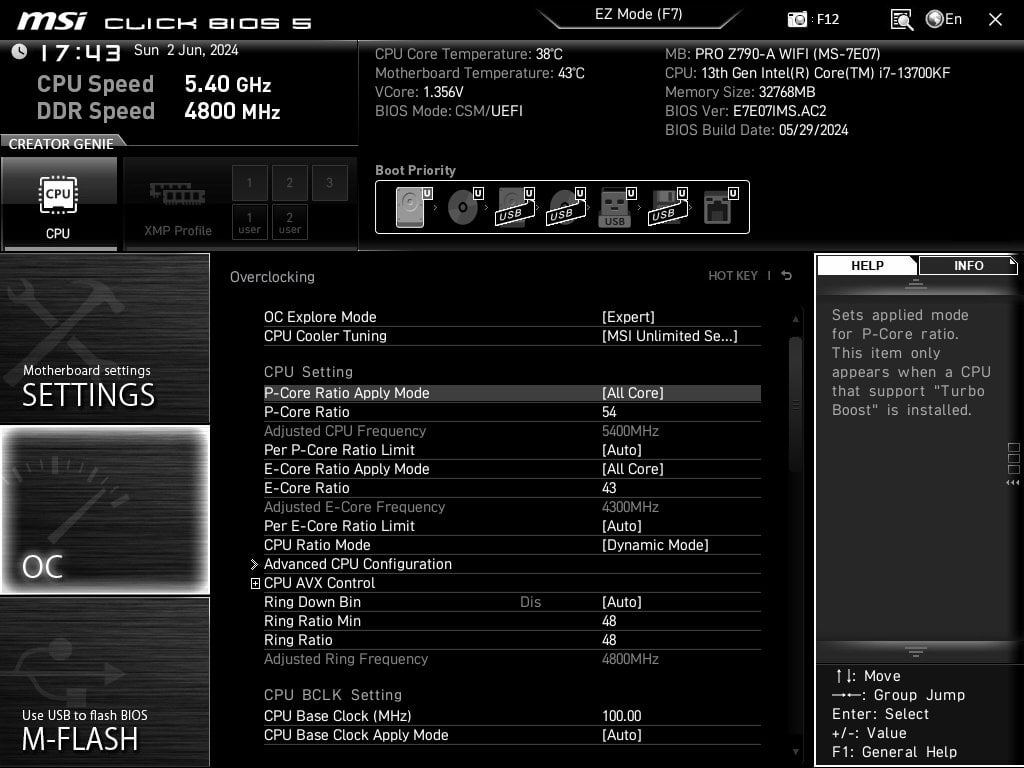Image resolution: width=1024 pixels, height=768 pixels.
Task: Open OC Explore Mode Expert dropdown
Action: pos(628,317)
